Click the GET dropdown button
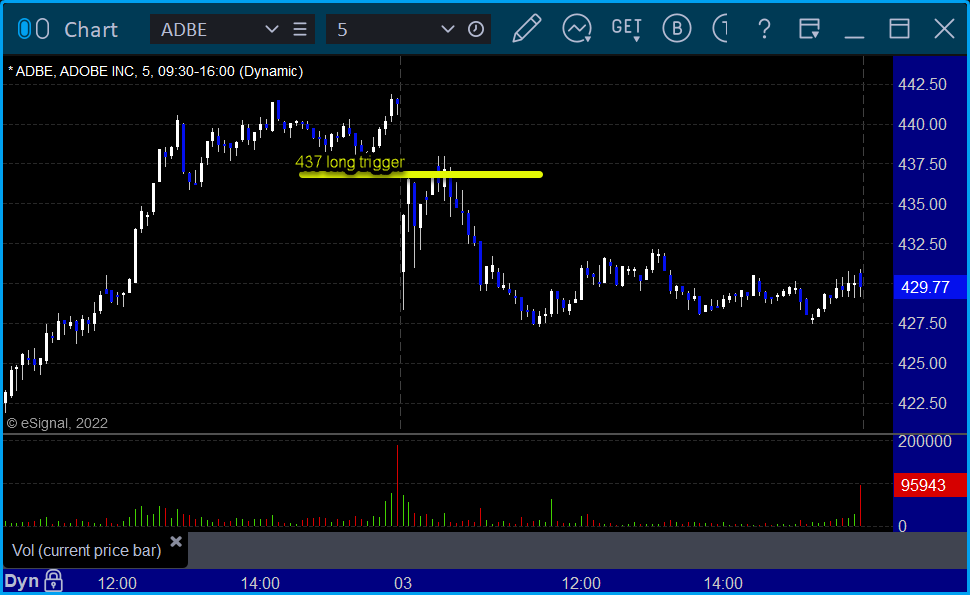The width and height of the screenshot is (970, 595). point(626,29)
